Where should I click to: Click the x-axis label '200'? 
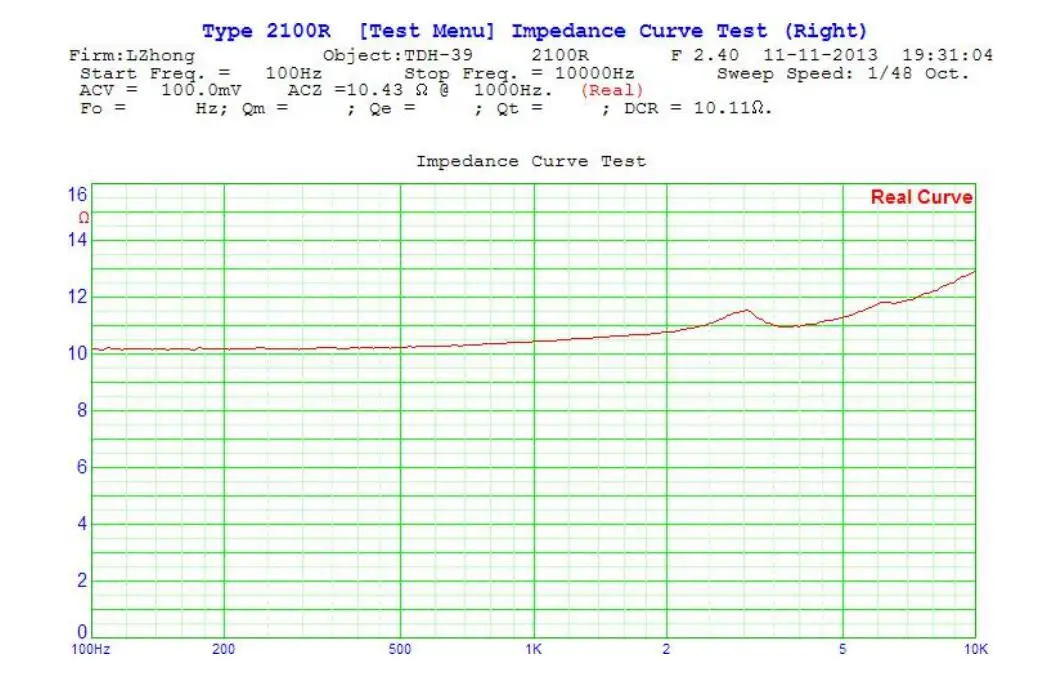[223, 649]
